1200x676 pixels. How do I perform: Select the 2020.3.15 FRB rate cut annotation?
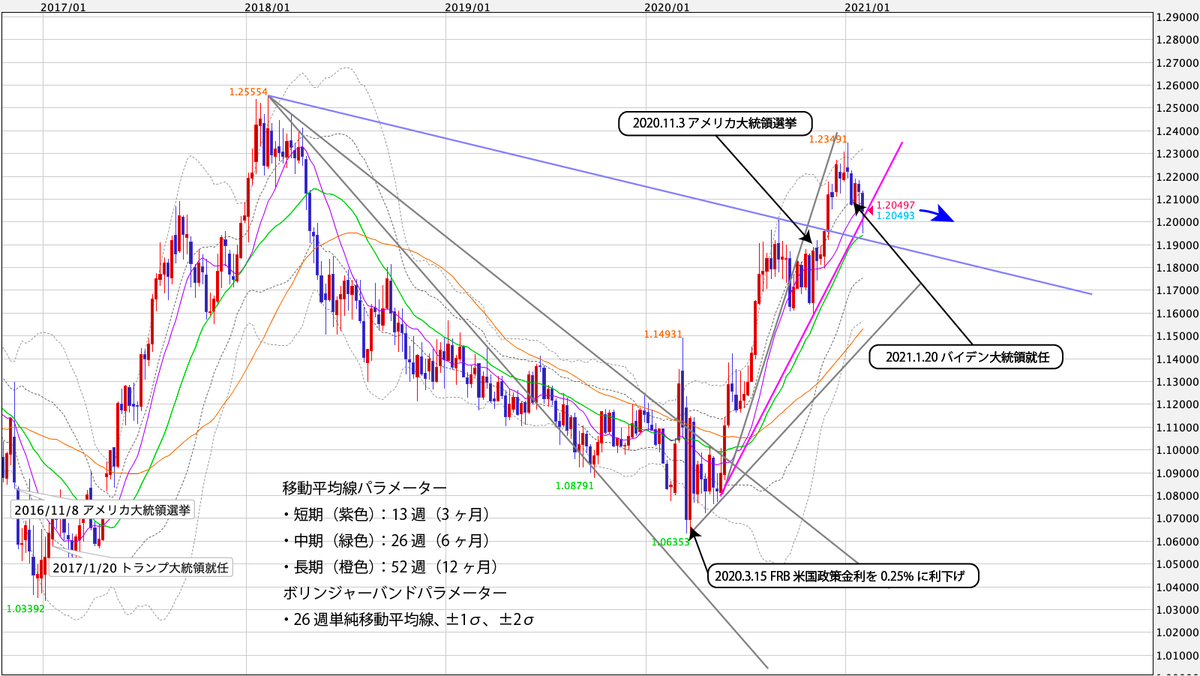[x=842, y=576]
